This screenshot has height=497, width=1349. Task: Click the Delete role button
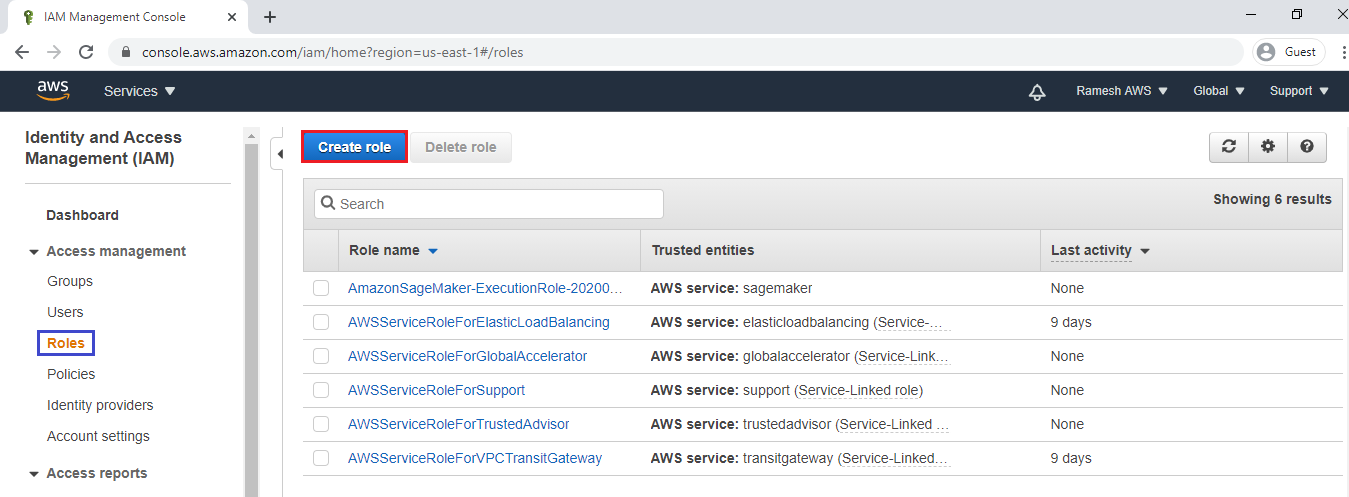coord(461,147)
